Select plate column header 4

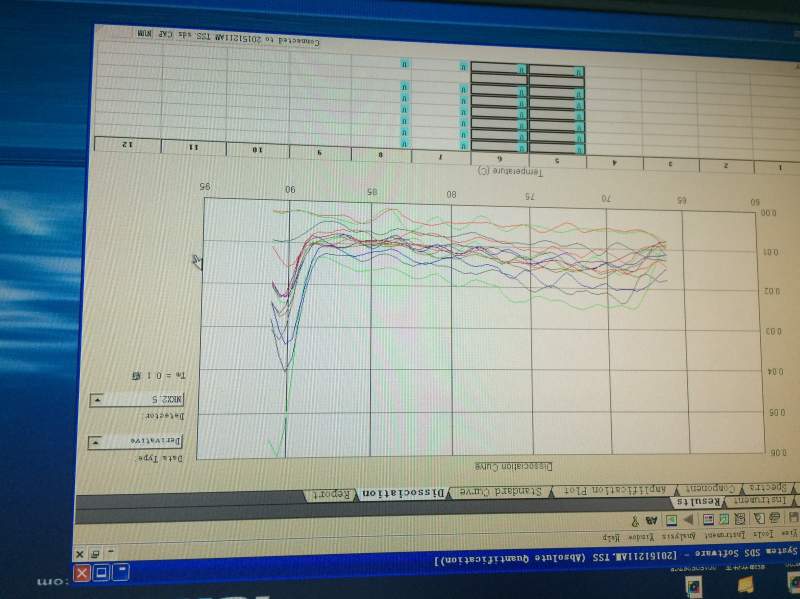pyautogui.click(x=615, y=162)
